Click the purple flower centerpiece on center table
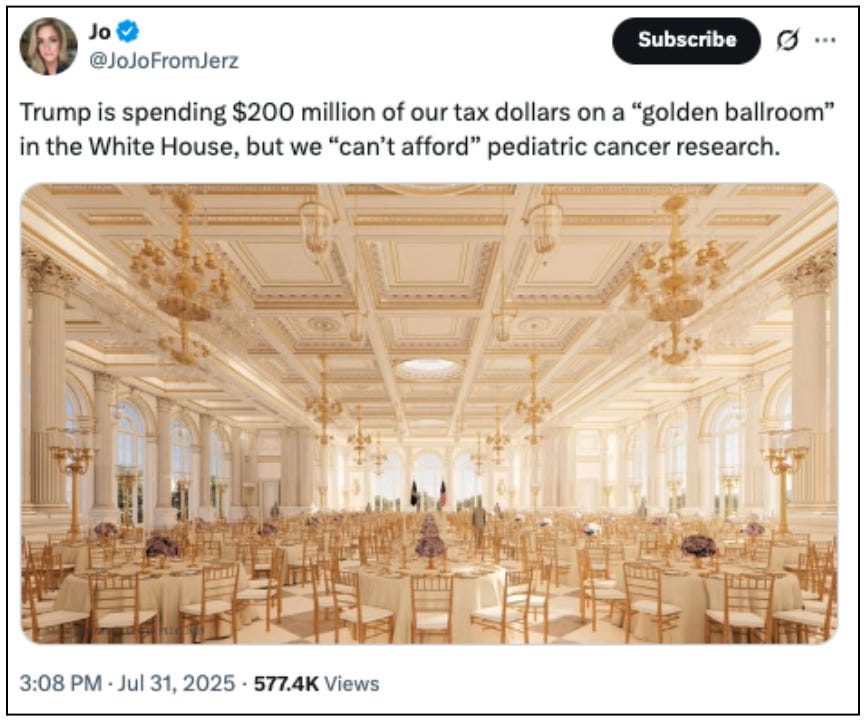Viewport: 866px width, 722px height. 430,545
